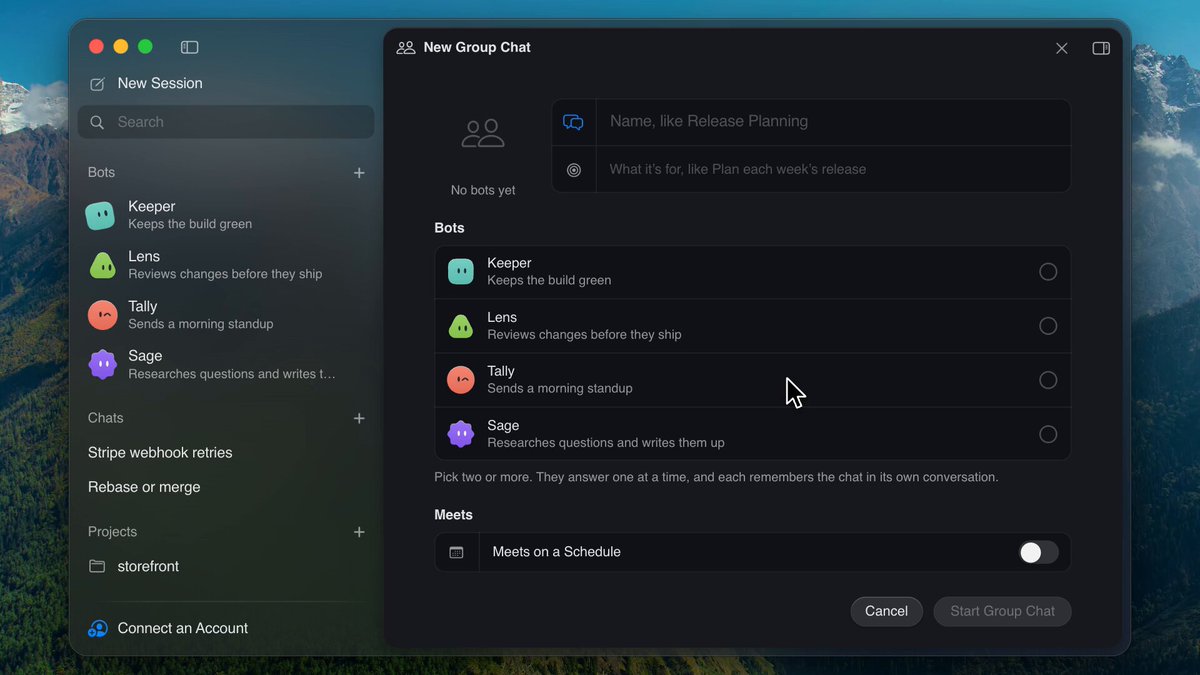Click Sage's avatar in the dialog bot list

tap(460, 434)
